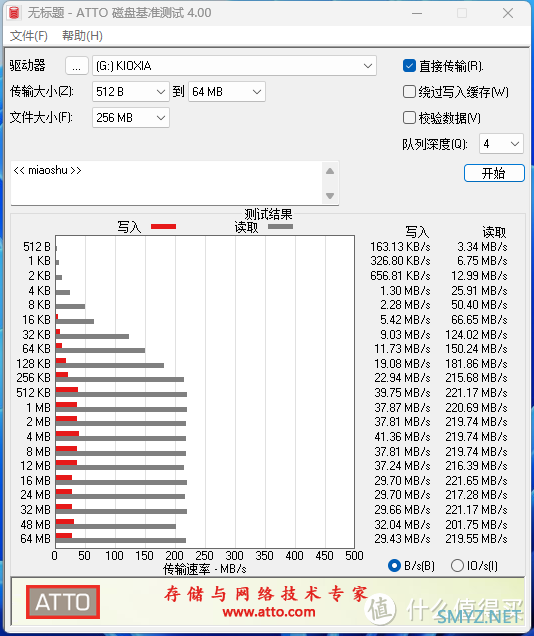The image size is (534, 636).
Task: Click the 163.13 KB/s write value
Action: 400,247
